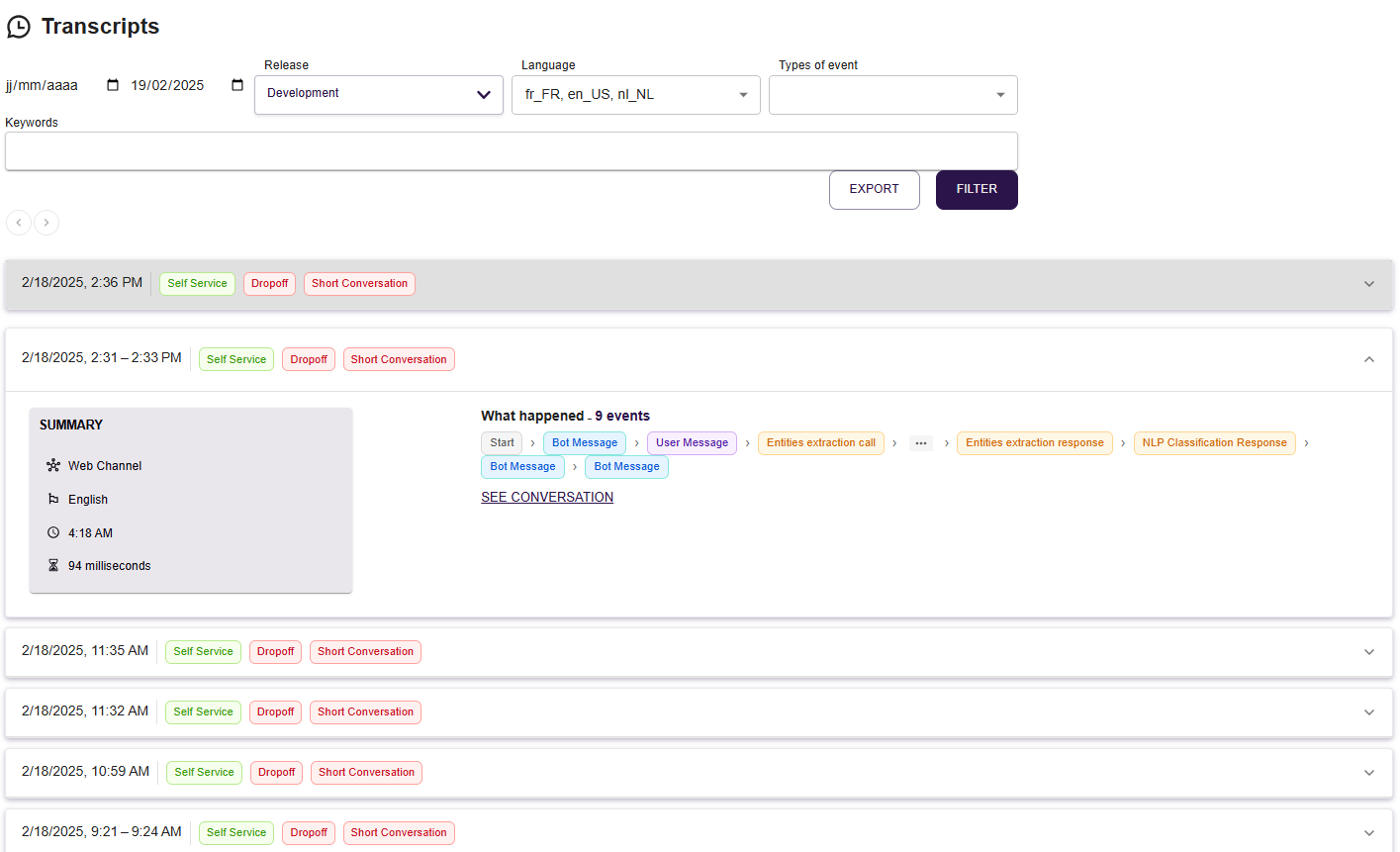This screenshot has width=1400, height=852.
Task: Click Short Conversation tag on 10:59 AM row
Action: click(x=366, y=773)
